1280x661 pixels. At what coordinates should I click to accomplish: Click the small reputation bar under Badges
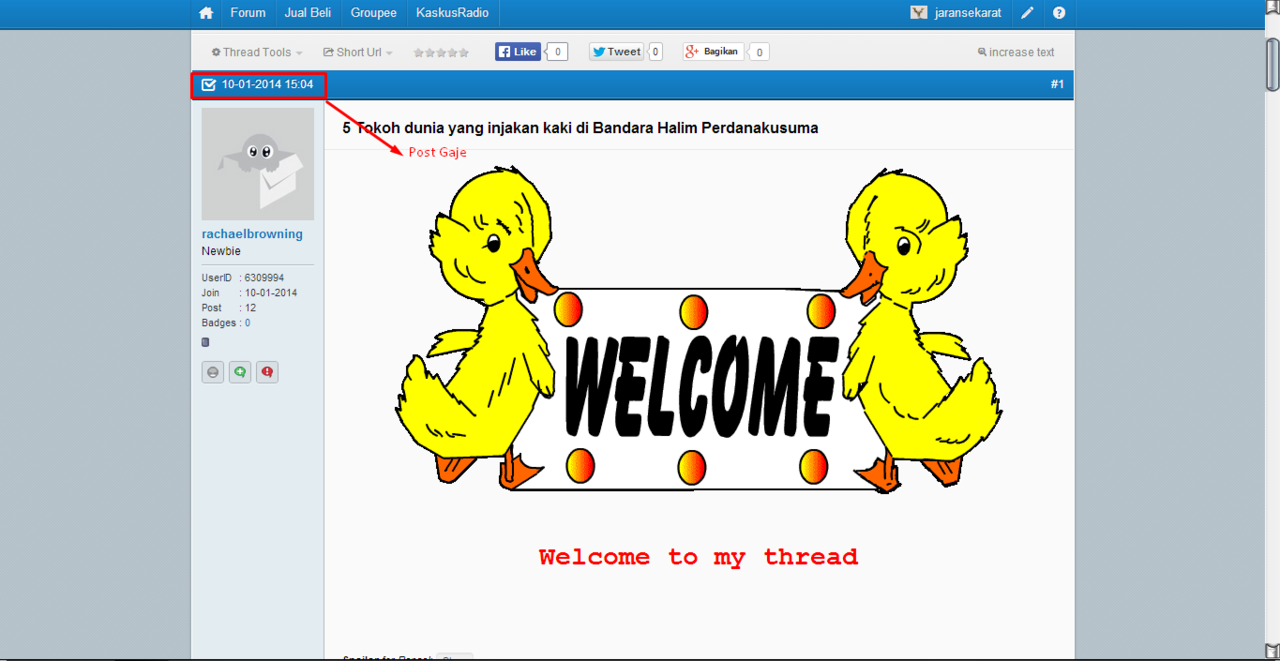(x=205, y=342)
